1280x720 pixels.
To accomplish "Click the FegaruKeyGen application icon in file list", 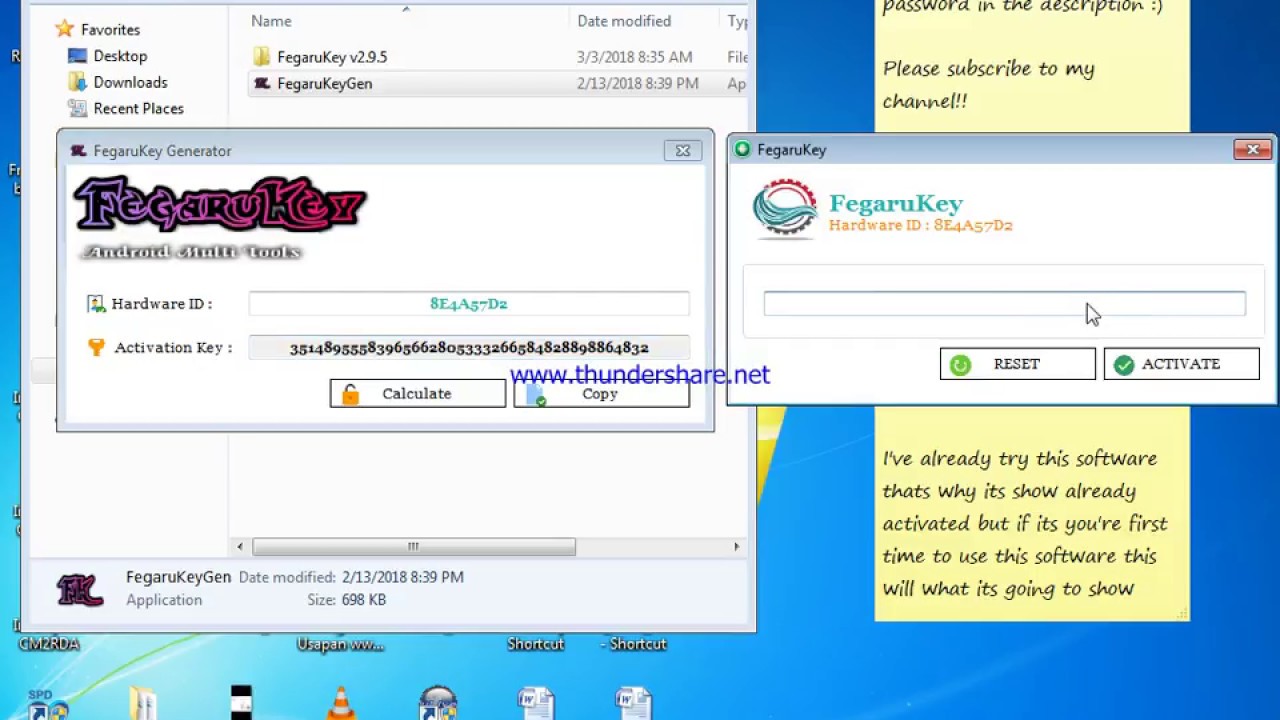I will (262, 84).
